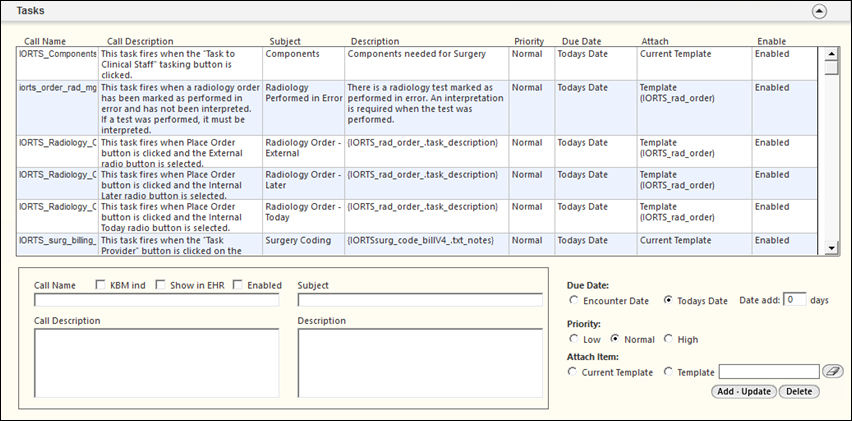
Task: Click the Radiology Order - Later subject cell
Action: click(303, 184)
